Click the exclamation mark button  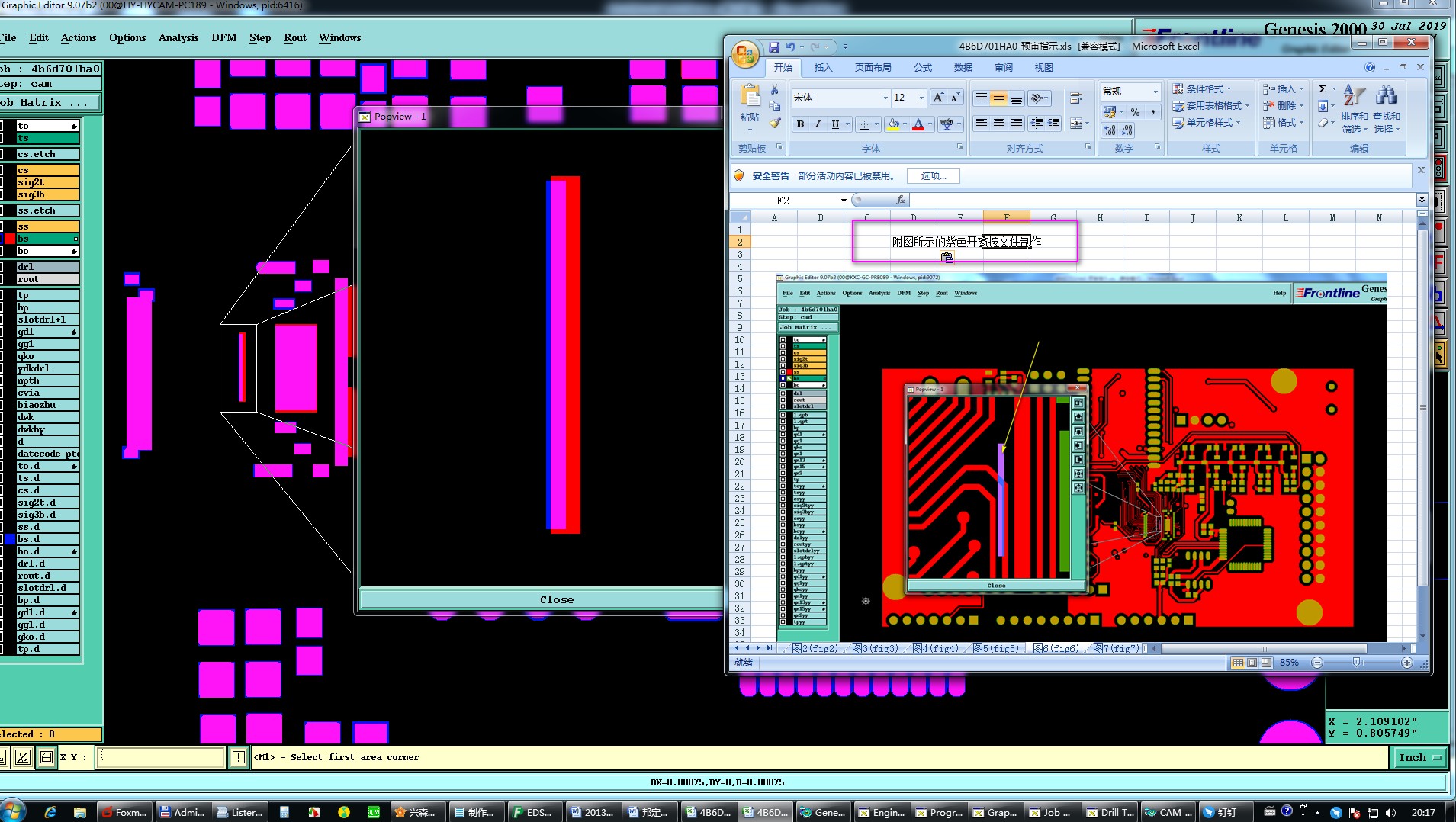coord(239,757)
